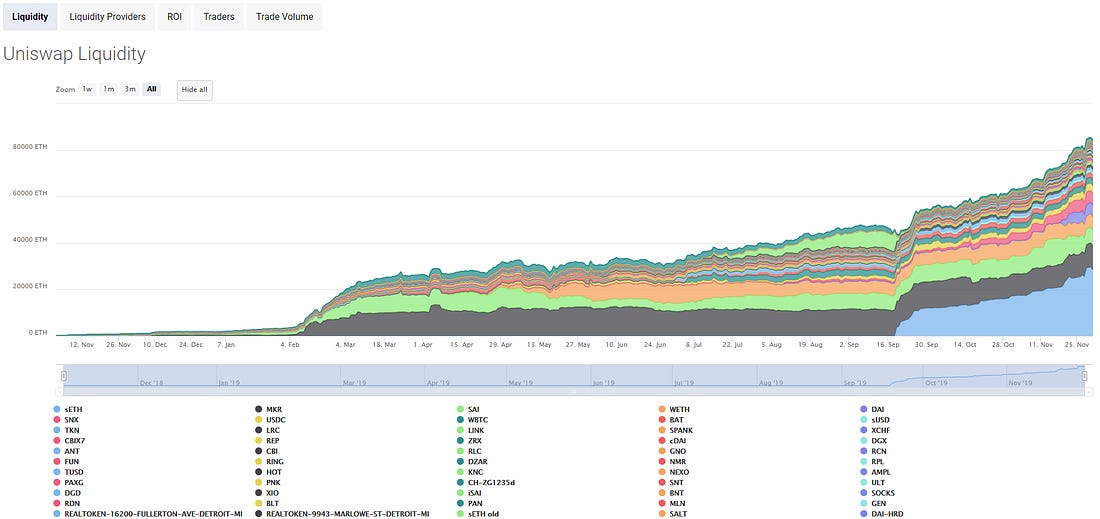Click the SALT legend label
Image resolution: width=1100 pixels, height=519 pixels.
tap(678, 514)
